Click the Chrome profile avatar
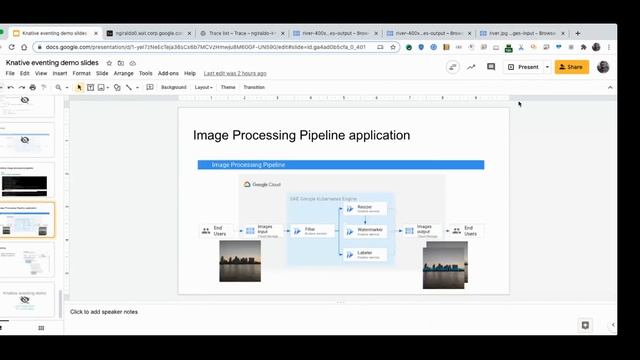Screen dimensions: 640x360 tap(596, 47)
